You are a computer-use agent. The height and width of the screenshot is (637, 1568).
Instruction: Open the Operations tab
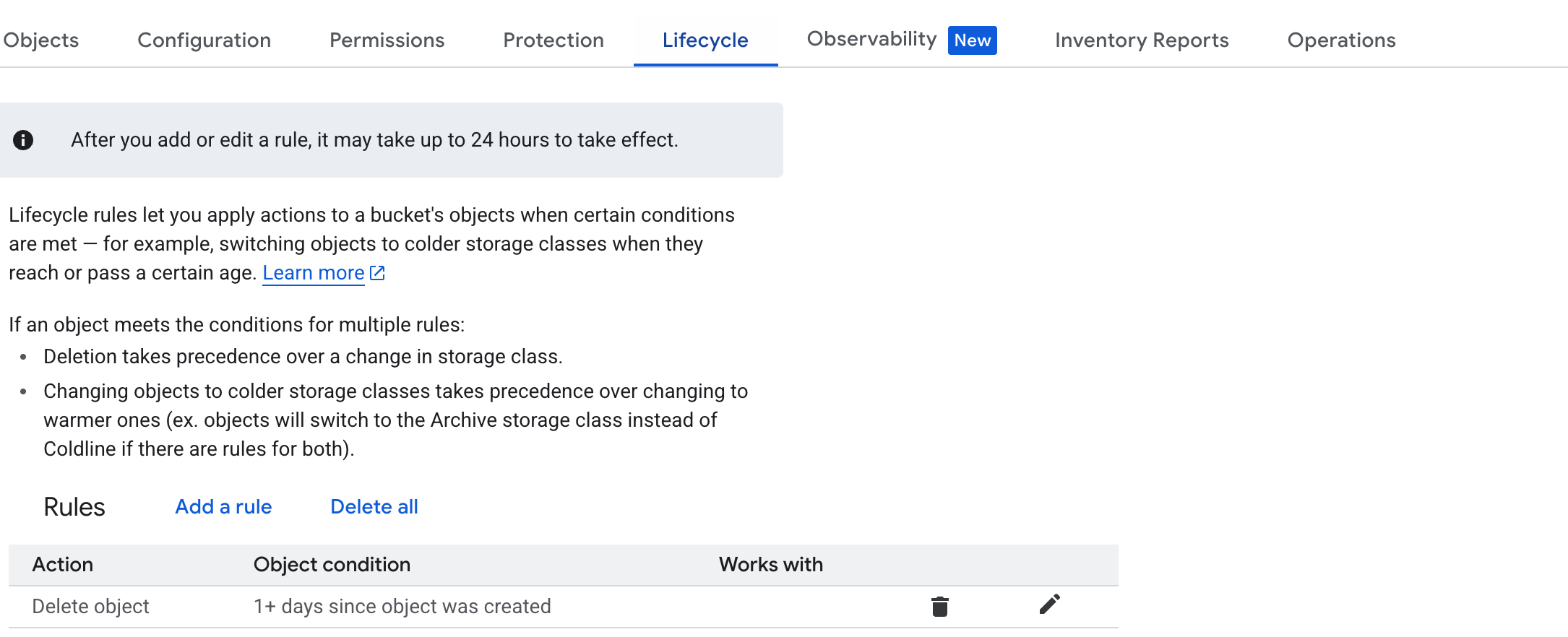(x=1341, y=40)
